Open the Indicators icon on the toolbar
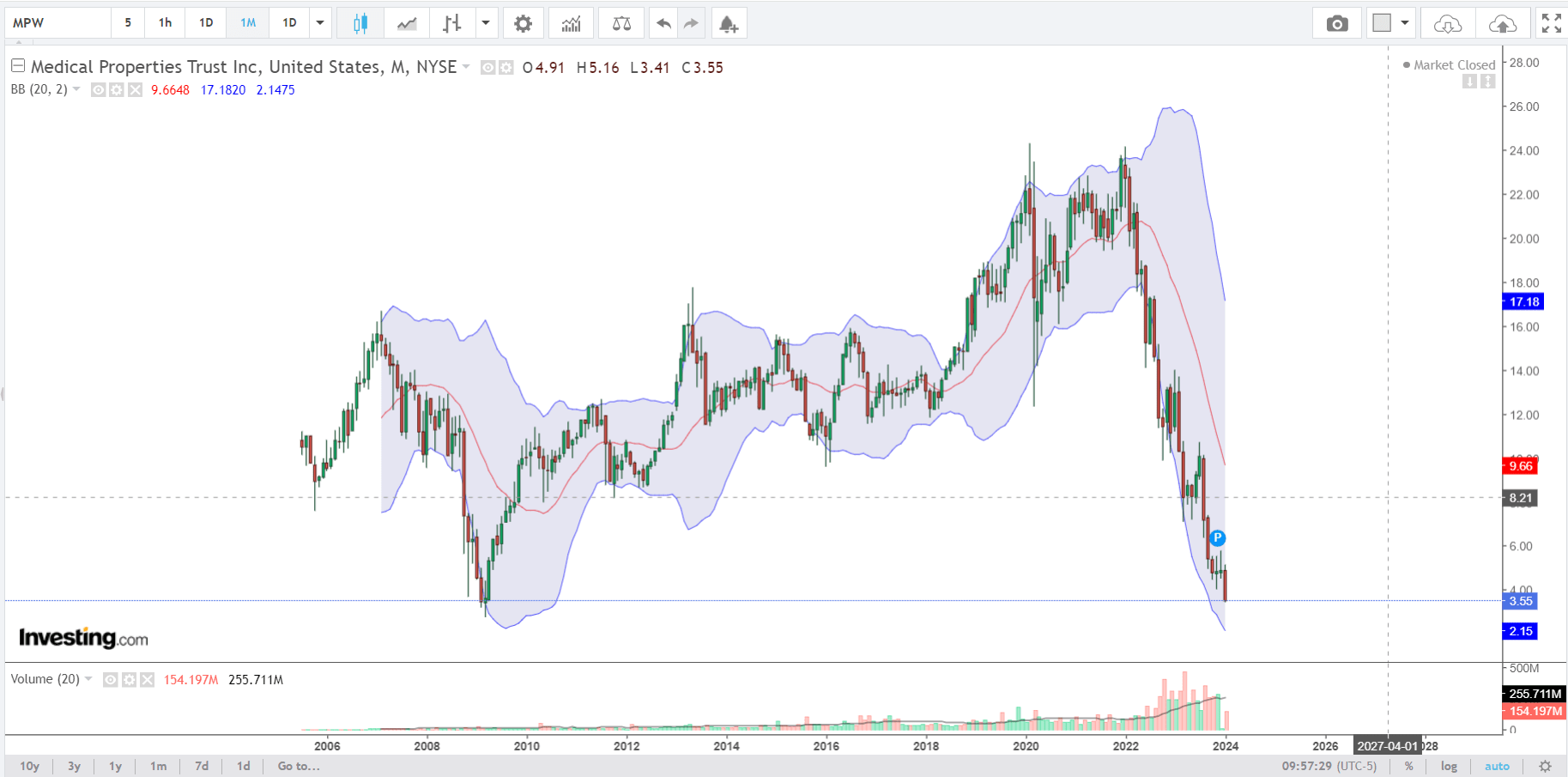Image resolution: width=1568 pixels, height=777 pixels. click(572, 22)
